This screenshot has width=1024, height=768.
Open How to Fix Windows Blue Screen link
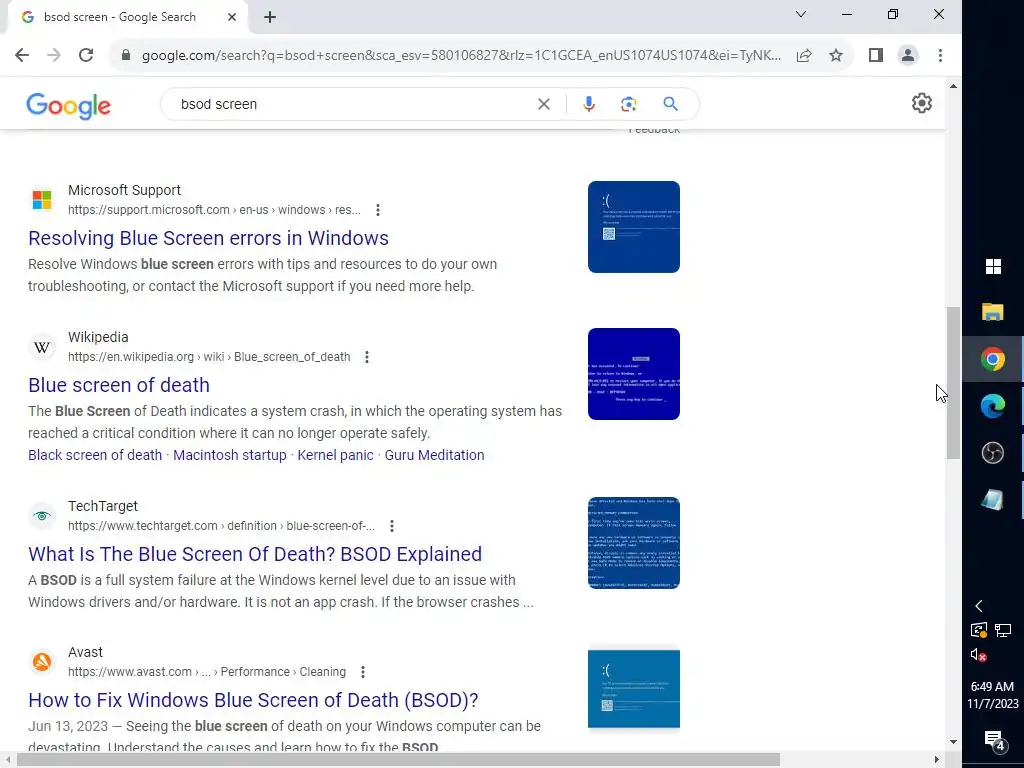click(253, 700)
